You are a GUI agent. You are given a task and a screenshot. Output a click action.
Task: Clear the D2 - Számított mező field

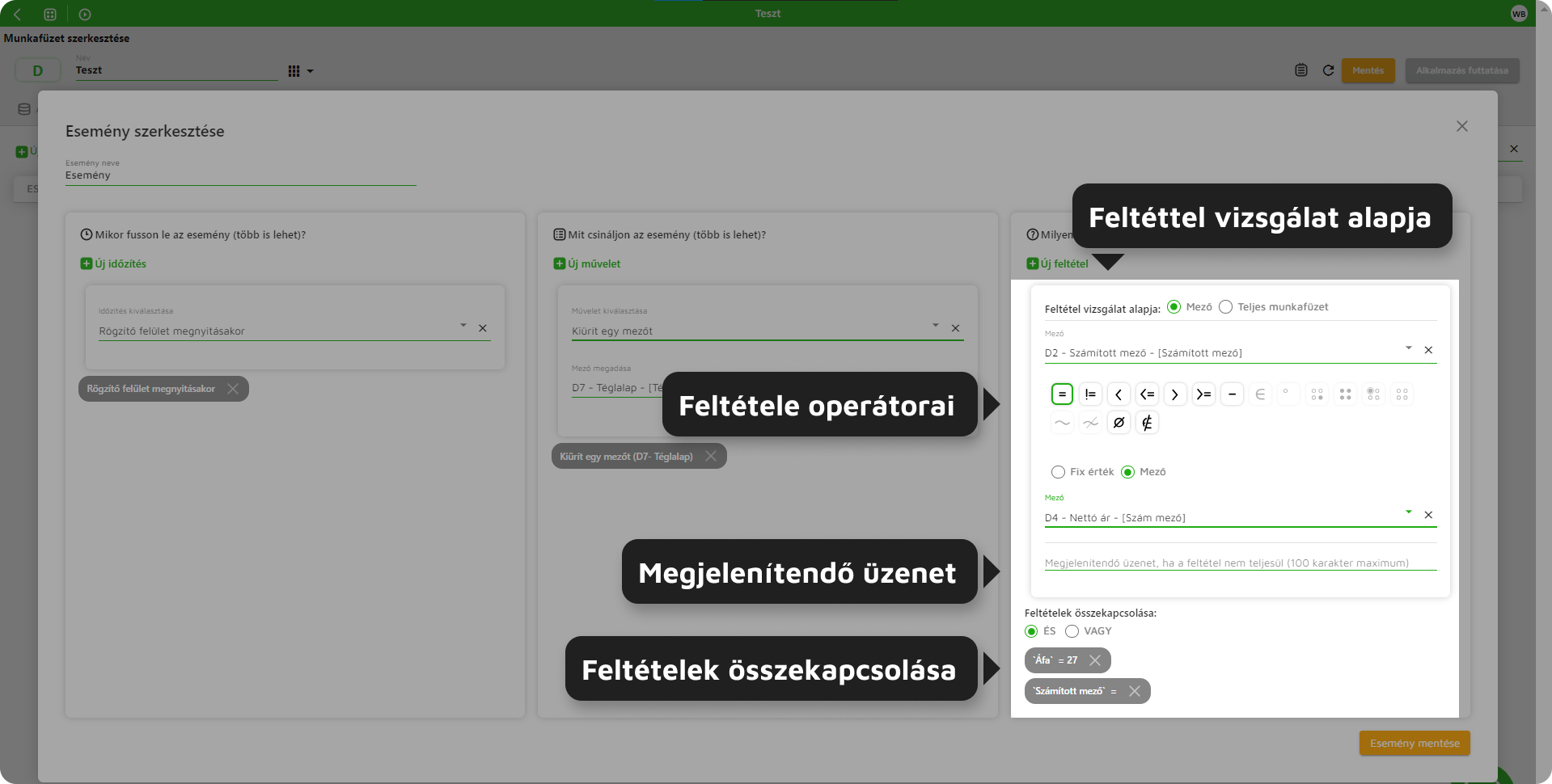pos(1428,350)
